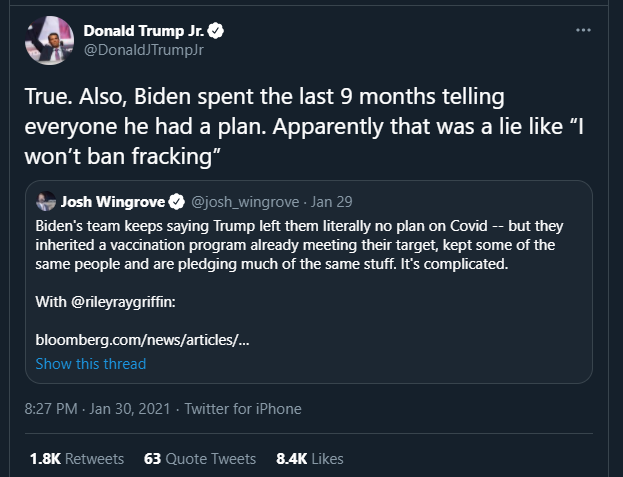Open the @josh_wingrove handle
Screen dimensions: 623x477
click(x=245, y=202)
